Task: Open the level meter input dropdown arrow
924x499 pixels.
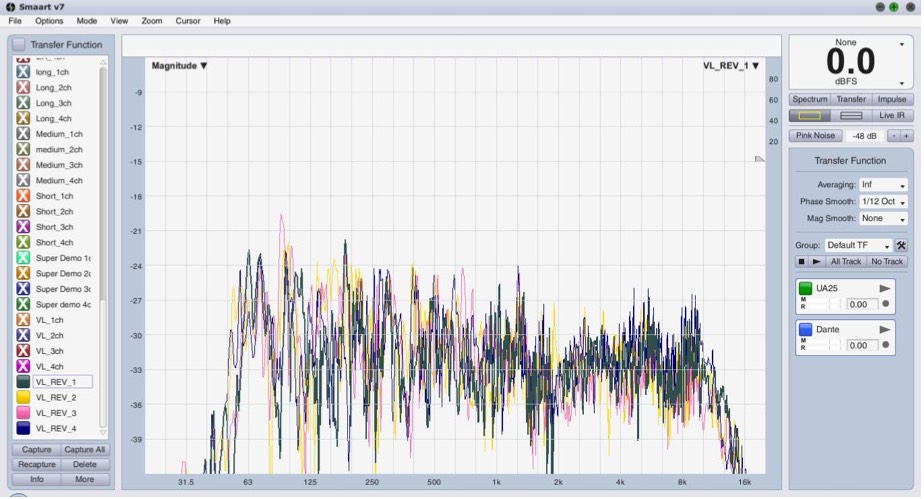Action: [x=902, y=44]
